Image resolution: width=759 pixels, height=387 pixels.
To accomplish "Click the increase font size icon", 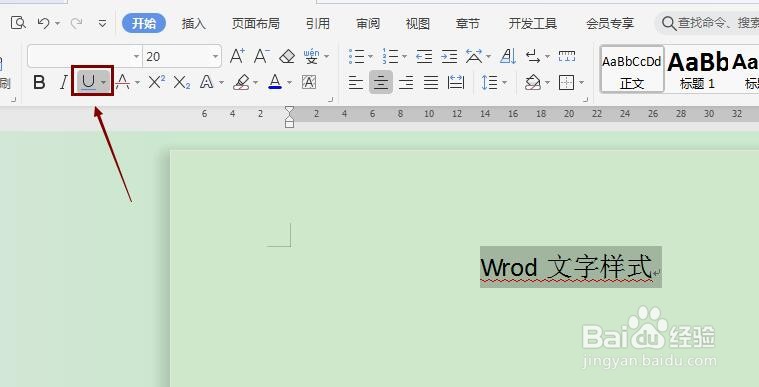I will pyautogui.click(x=237, y=56).
